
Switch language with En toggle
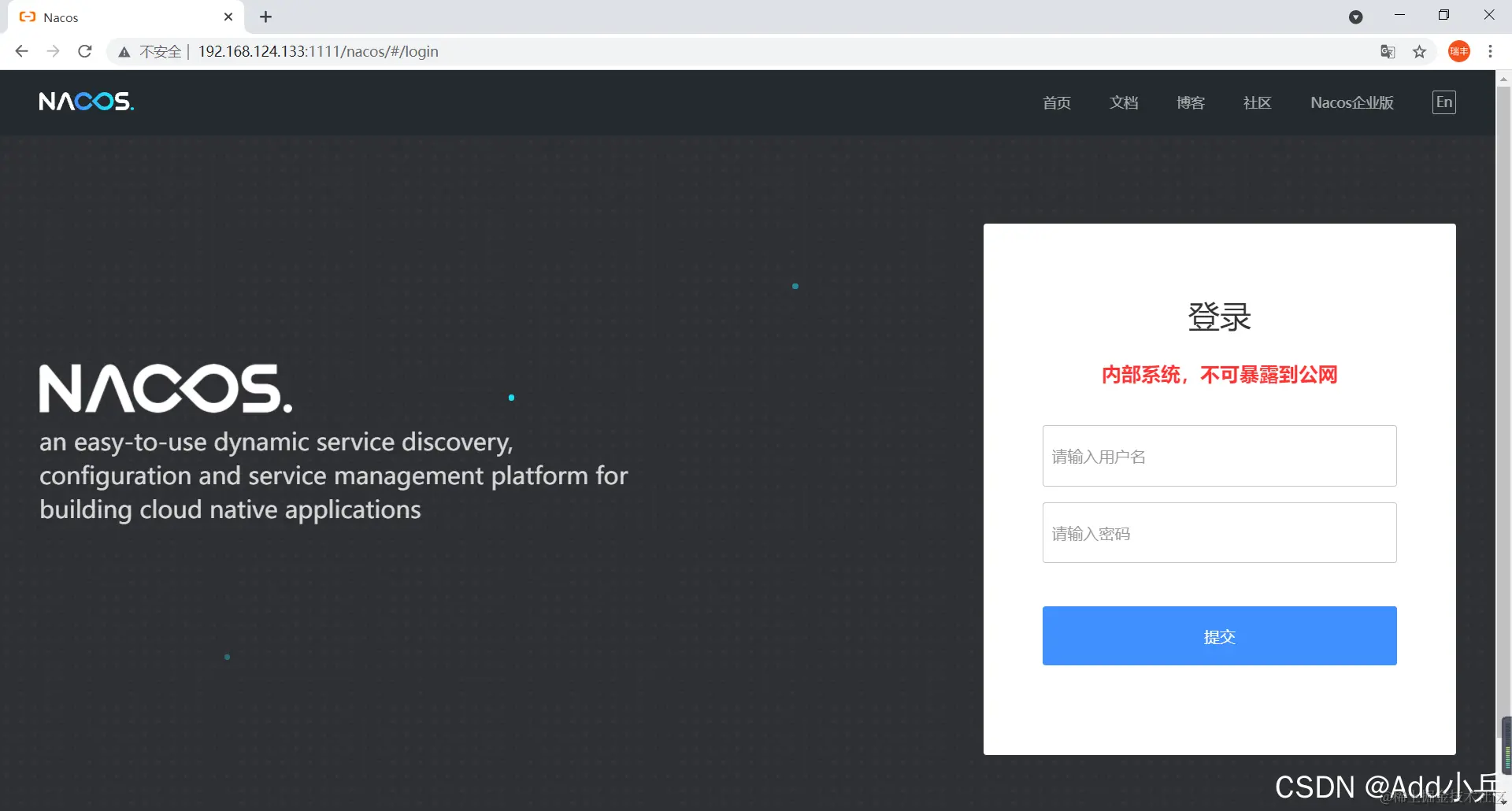coord(1444,102)
